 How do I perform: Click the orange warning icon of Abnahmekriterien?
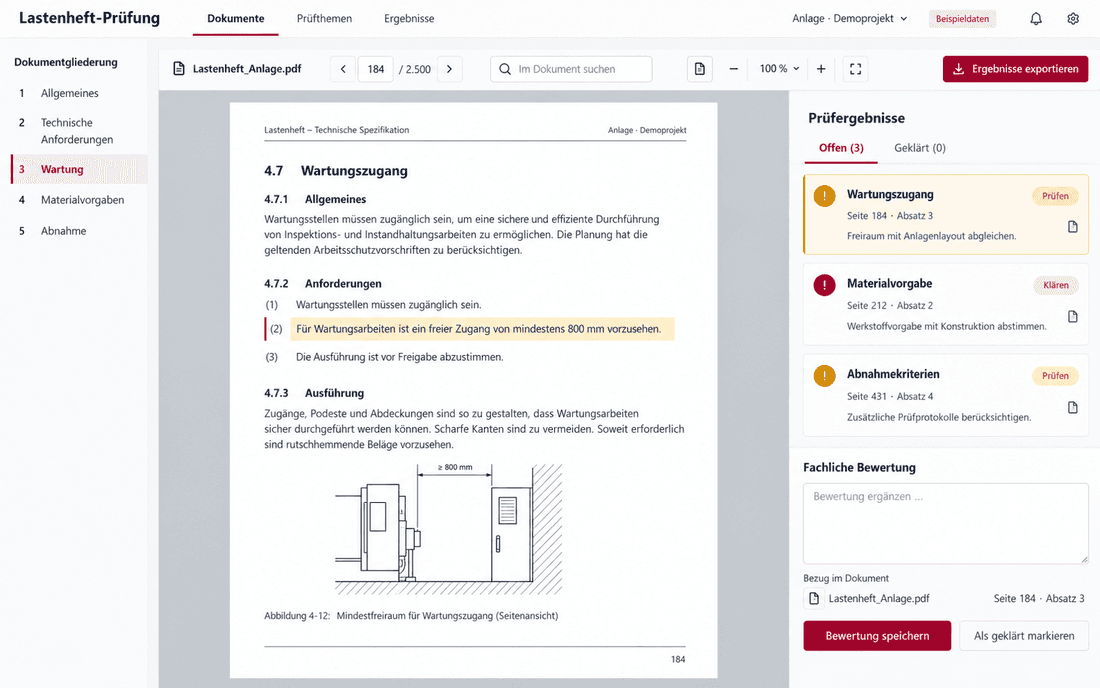(x=824, y=376)
